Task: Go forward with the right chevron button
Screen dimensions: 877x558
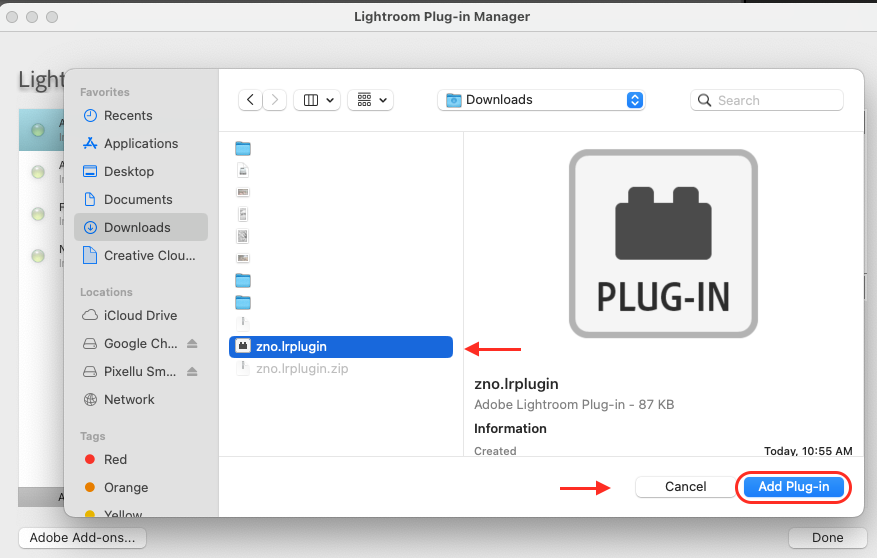Action: point(275,100)
